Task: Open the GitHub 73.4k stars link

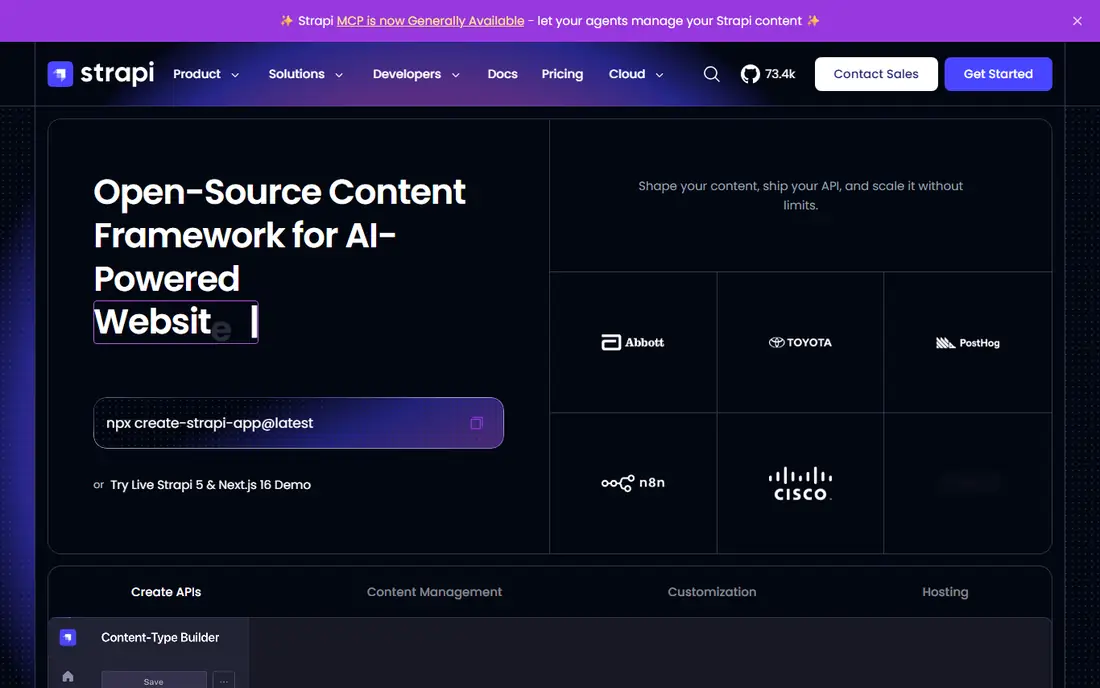Action: pyautogui.click(x=768, y=74)
